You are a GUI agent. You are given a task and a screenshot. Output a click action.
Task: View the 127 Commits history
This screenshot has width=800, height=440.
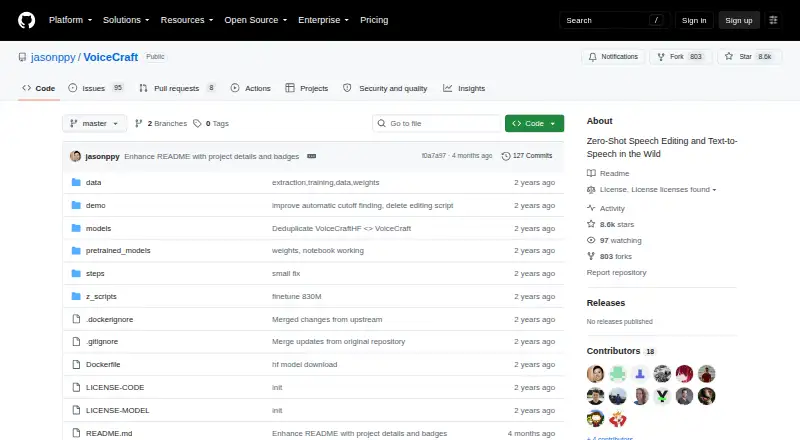[x=527, y=156]
